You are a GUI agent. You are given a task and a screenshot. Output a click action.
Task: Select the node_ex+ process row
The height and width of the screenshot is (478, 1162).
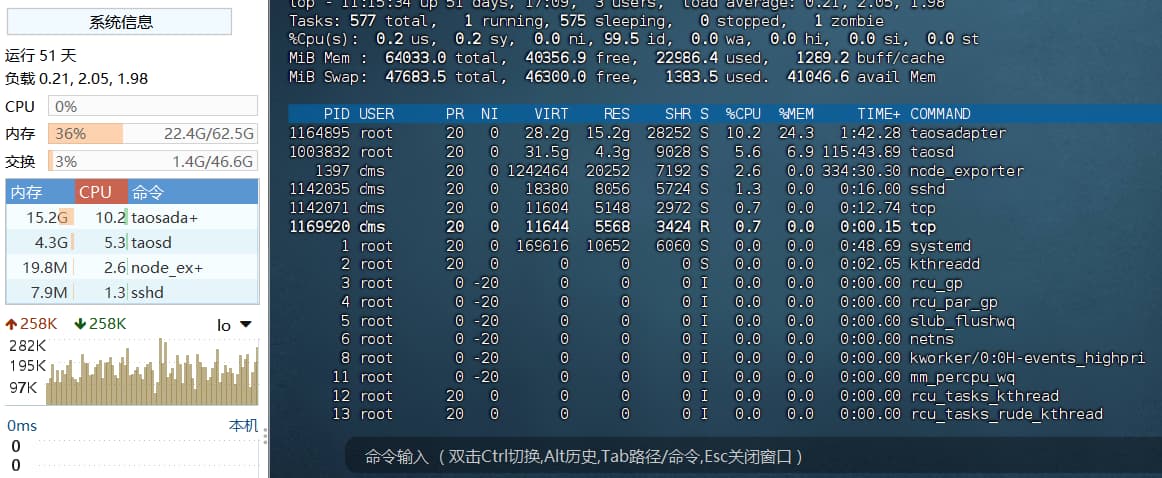pos(132,268)
